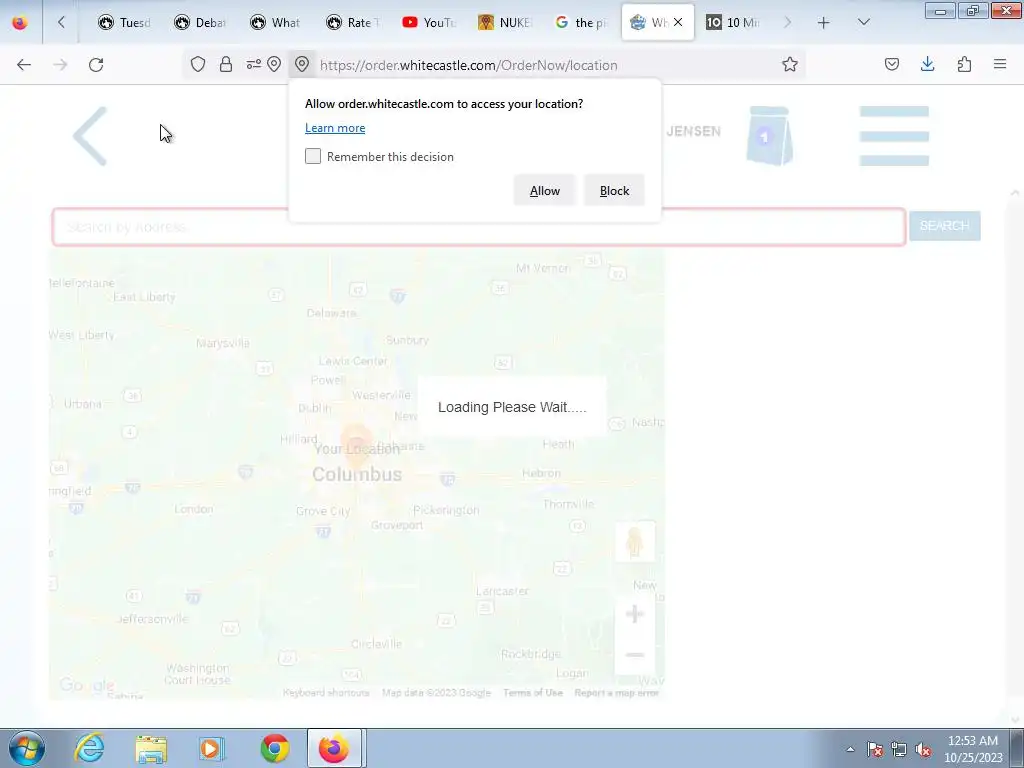Bookmark this page with the star
Screen dimensions: 1024x768
[790, 64]
